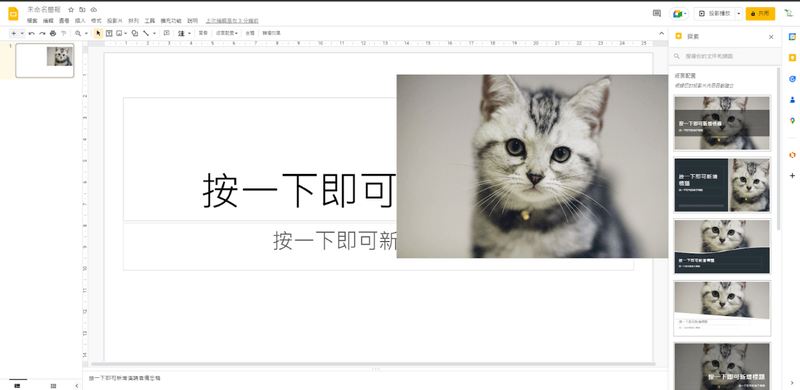Open the last edit history link
Screen dimensions: 800x390
(x=232, y=21)
